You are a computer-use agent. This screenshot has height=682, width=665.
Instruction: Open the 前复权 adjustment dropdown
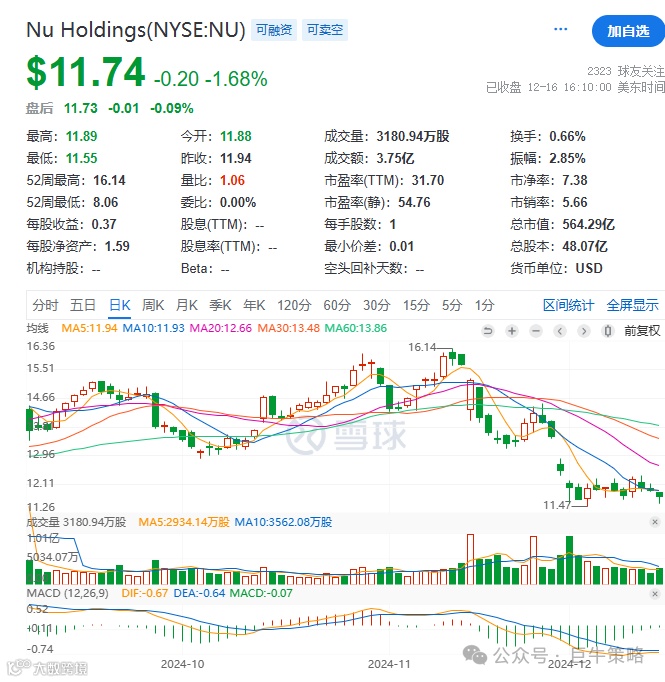(642, 331)
